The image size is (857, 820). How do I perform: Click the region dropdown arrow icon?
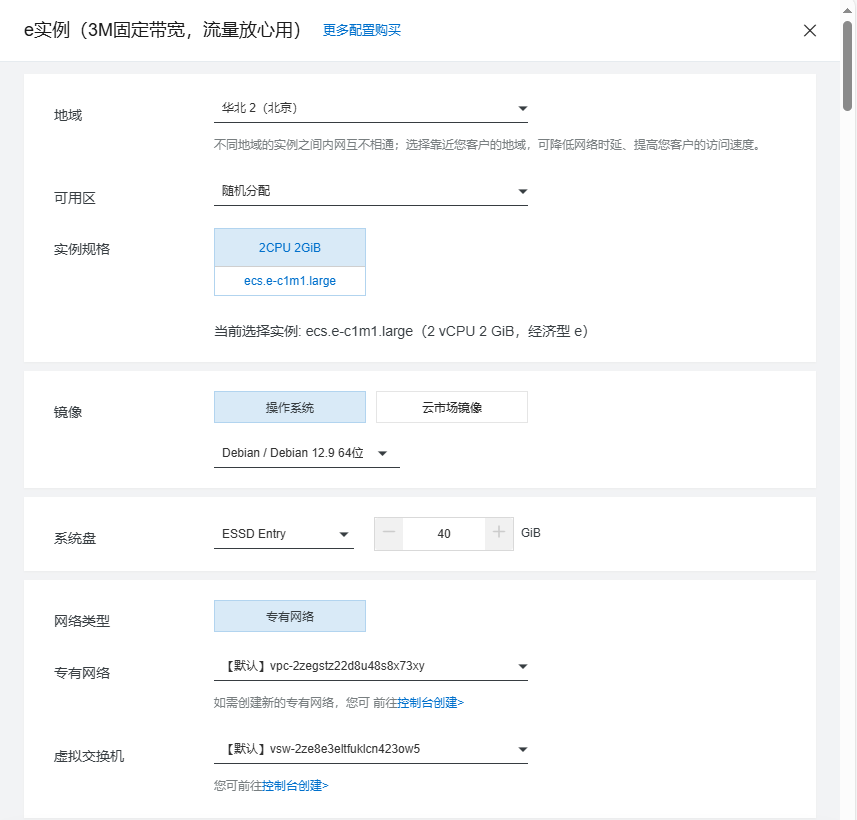tap(522, 107)
